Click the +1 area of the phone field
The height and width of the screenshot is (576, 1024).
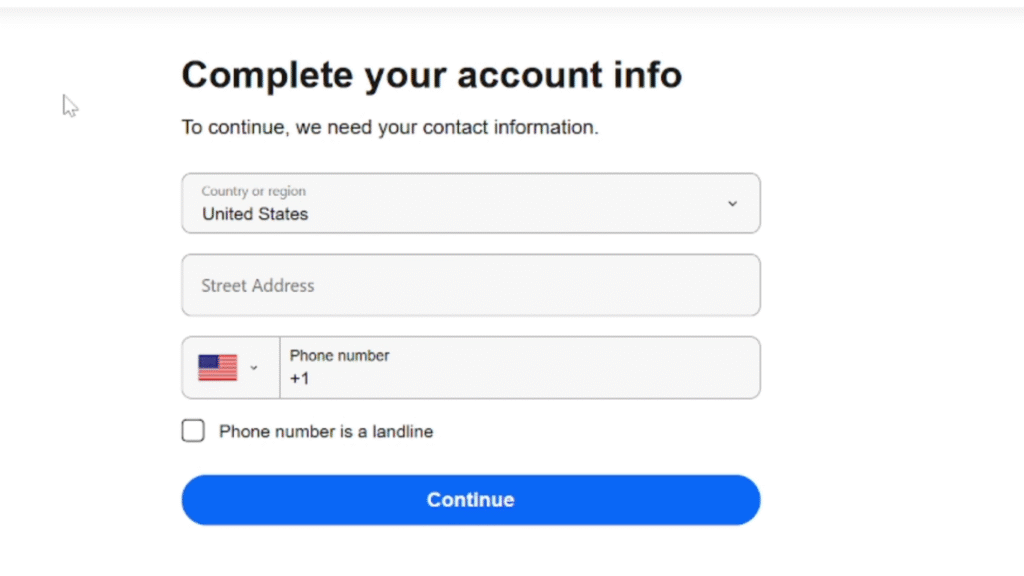300,379
